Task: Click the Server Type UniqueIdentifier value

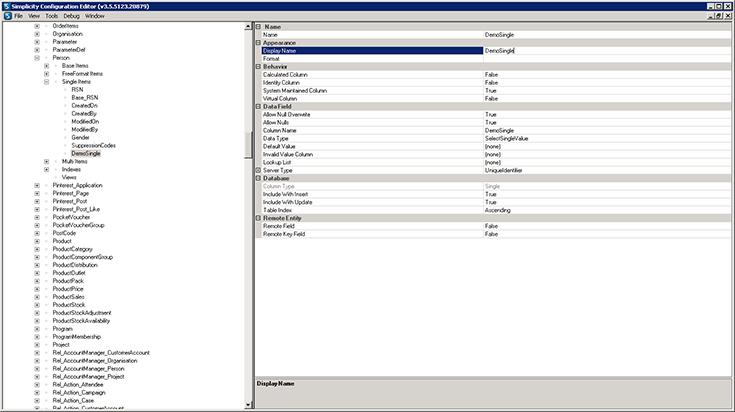Action: 503,170
